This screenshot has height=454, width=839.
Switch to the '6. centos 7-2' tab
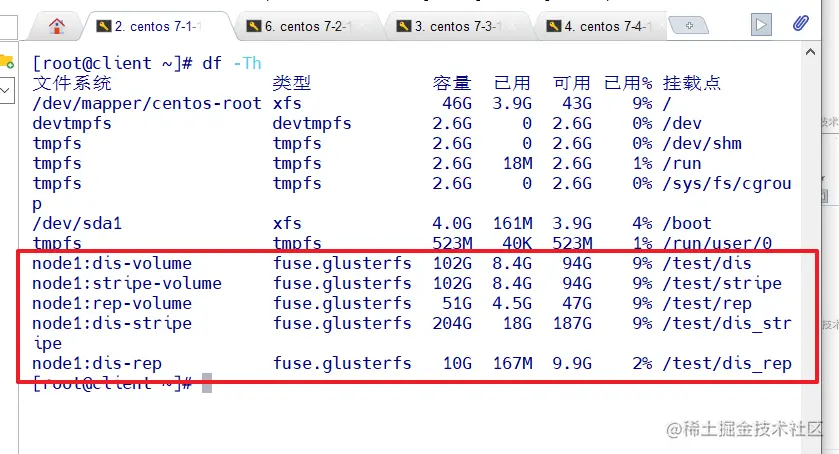coord(308,26)
